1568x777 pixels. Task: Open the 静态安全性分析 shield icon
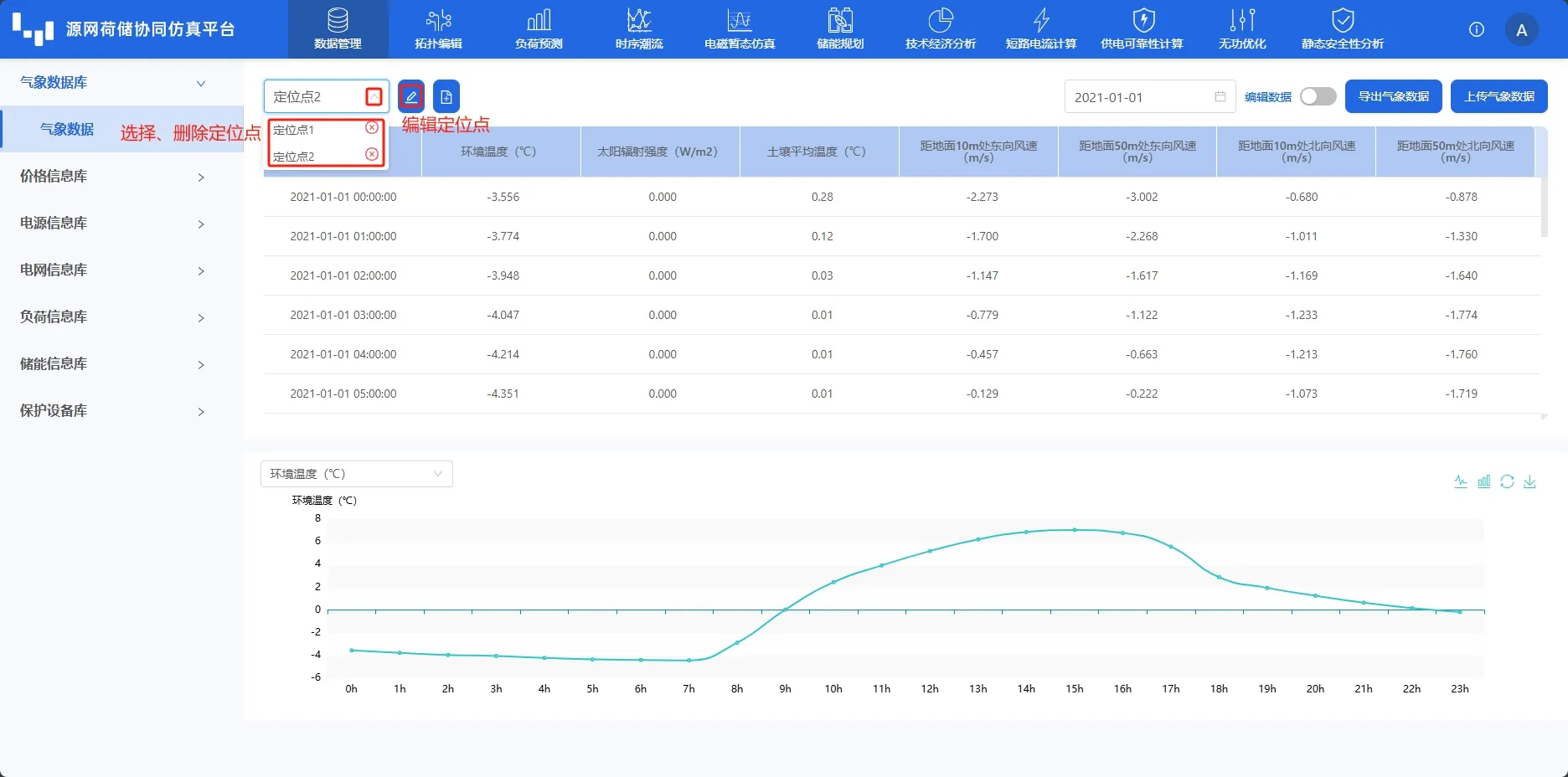click(x=1343, y=20)
